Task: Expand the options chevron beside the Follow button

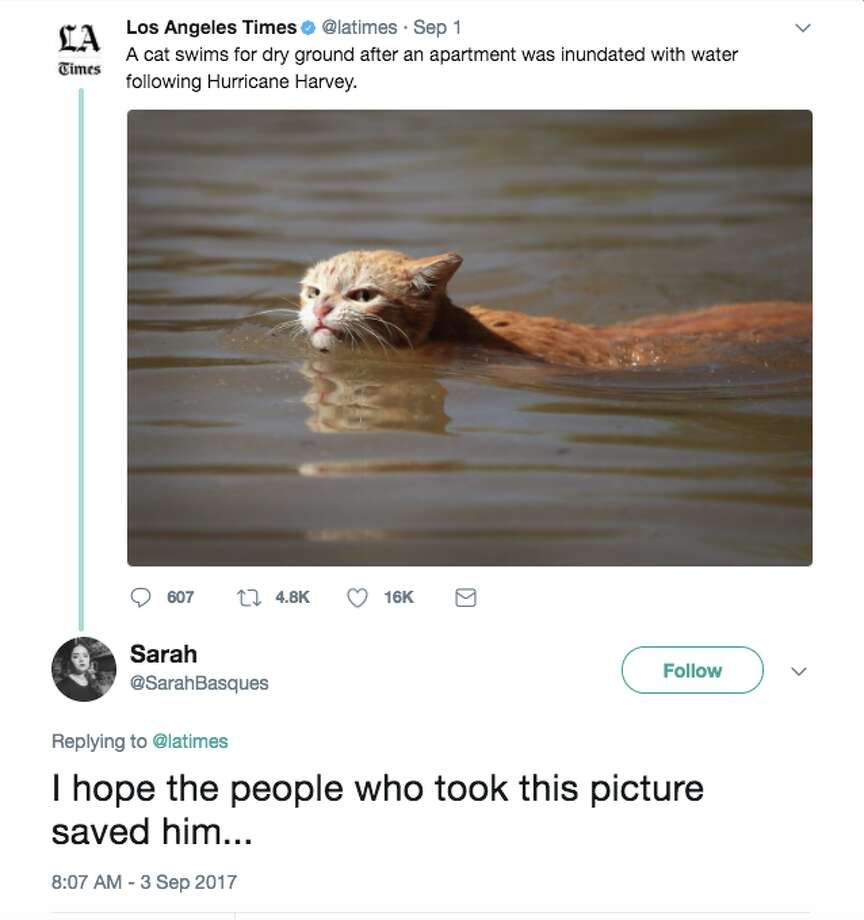Action: pos(798,672)
